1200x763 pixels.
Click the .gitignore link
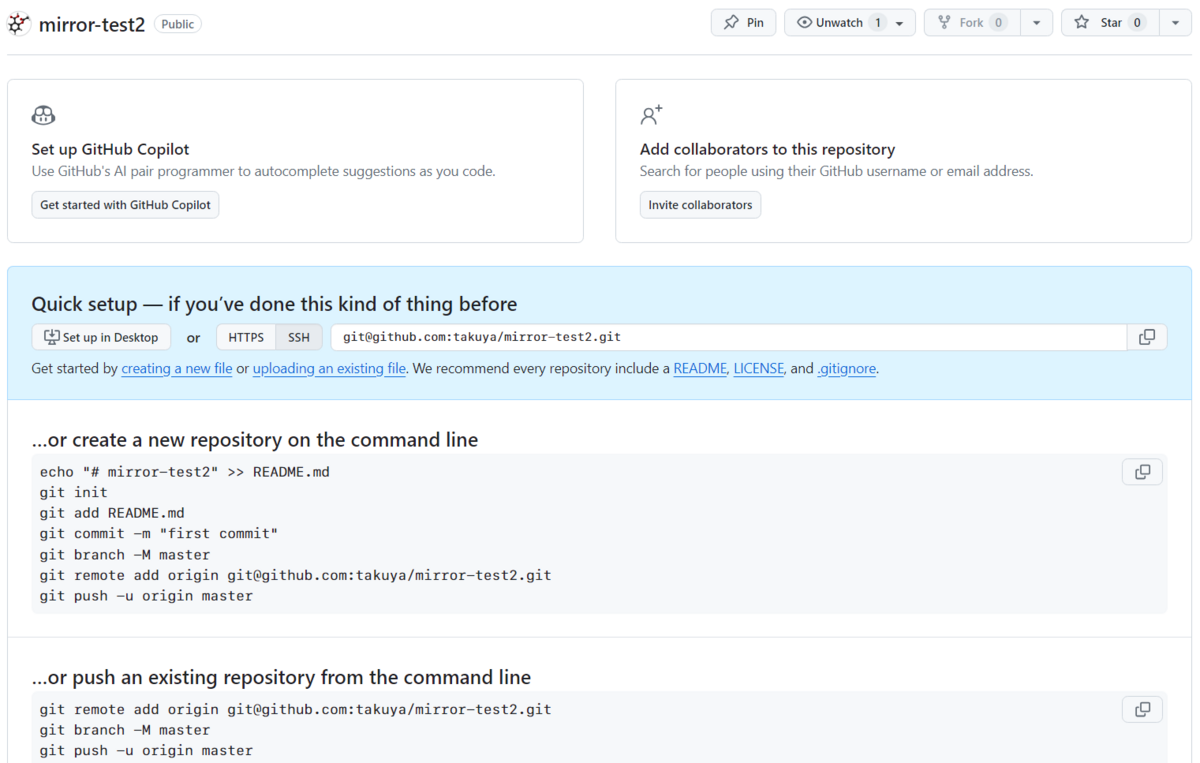847,369
